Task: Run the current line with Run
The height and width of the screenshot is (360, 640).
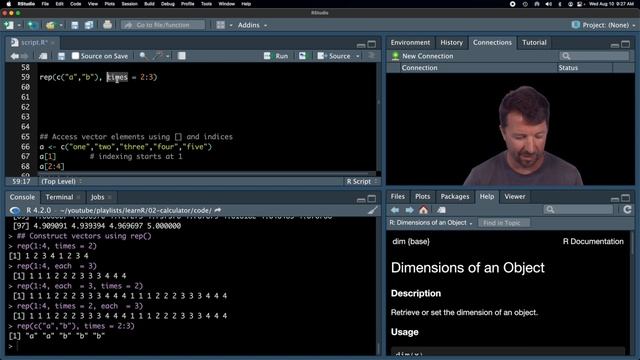Action: pyautogui.click(x=276, y=56)
